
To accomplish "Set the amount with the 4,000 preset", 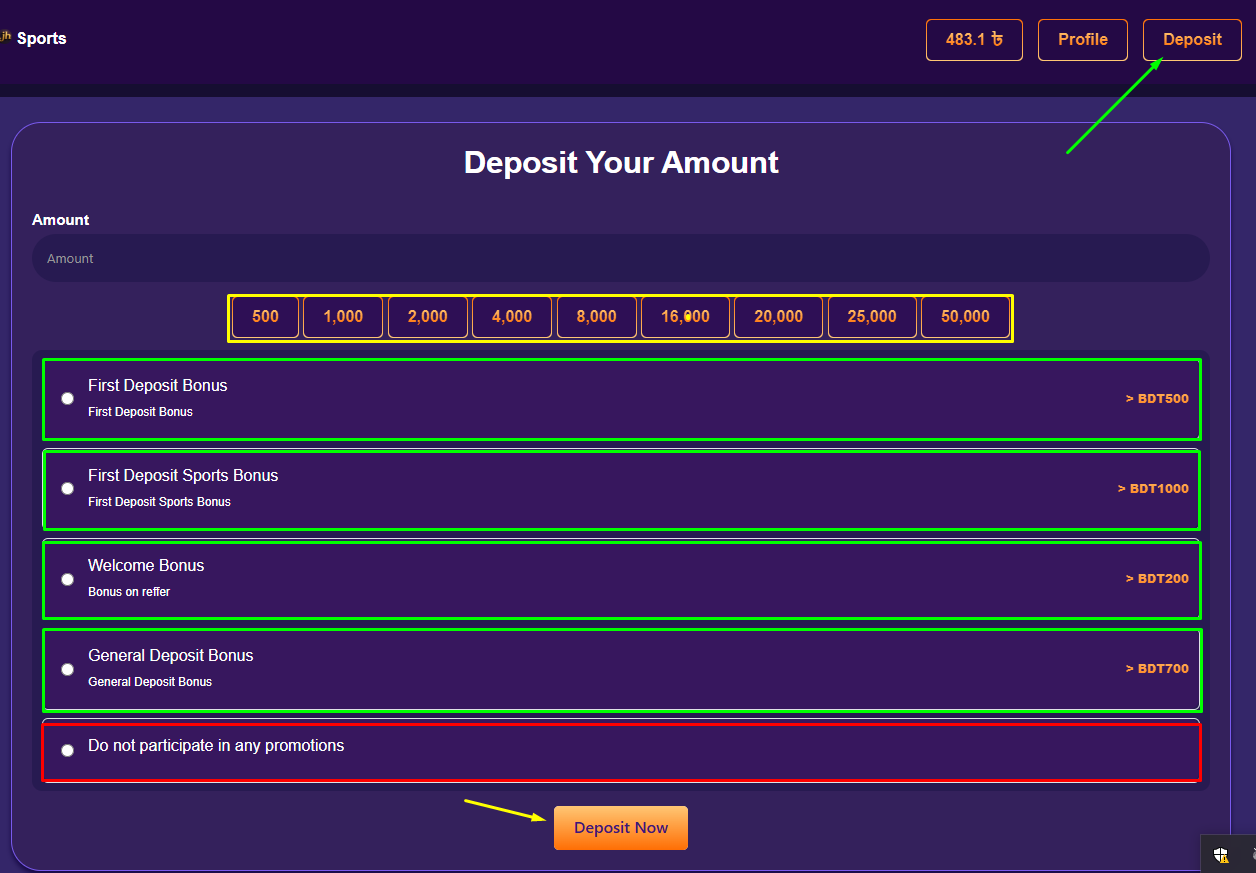I will pyautogui.click(x=511, y=317).
